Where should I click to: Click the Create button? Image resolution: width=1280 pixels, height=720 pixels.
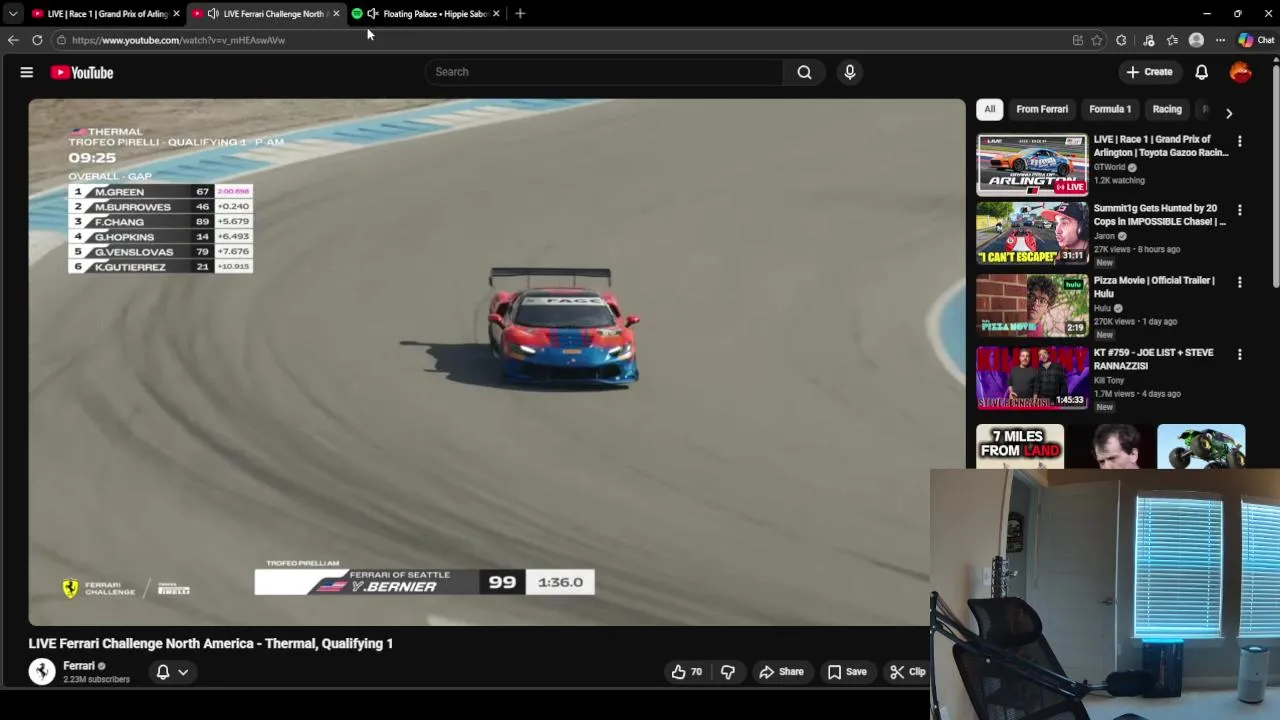tap(1149, 72)
